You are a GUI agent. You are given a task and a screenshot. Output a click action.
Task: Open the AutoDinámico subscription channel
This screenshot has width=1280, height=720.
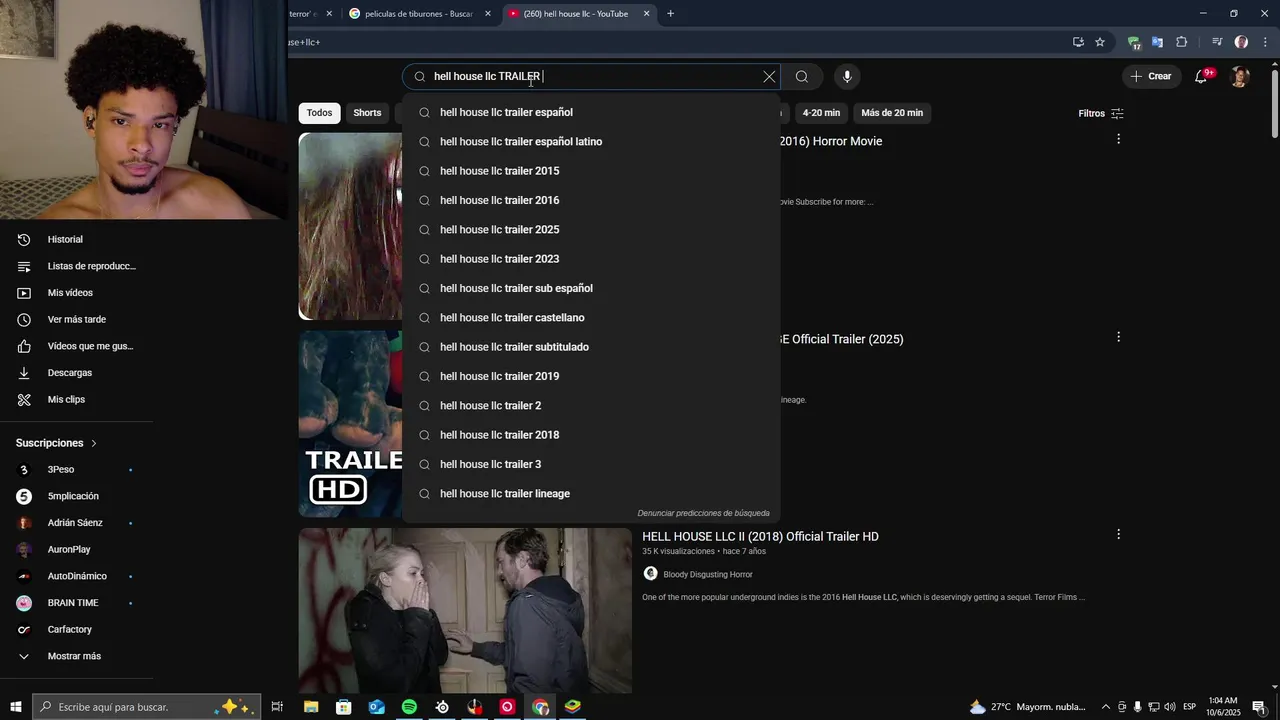click(77, 576)
